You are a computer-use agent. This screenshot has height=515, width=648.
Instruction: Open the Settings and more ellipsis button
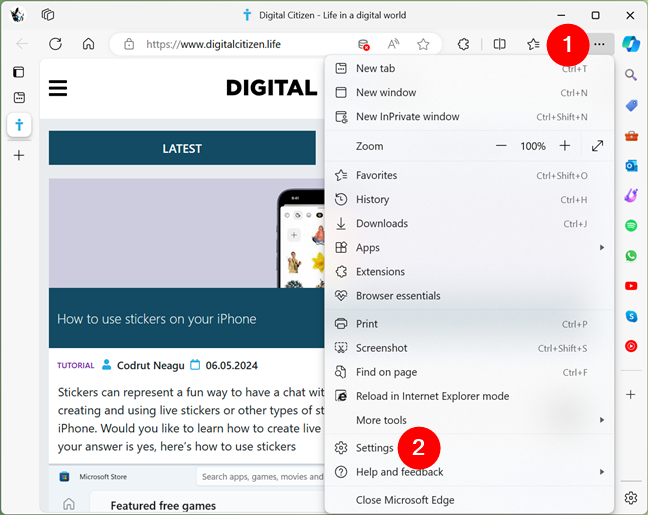click(599, 44)
